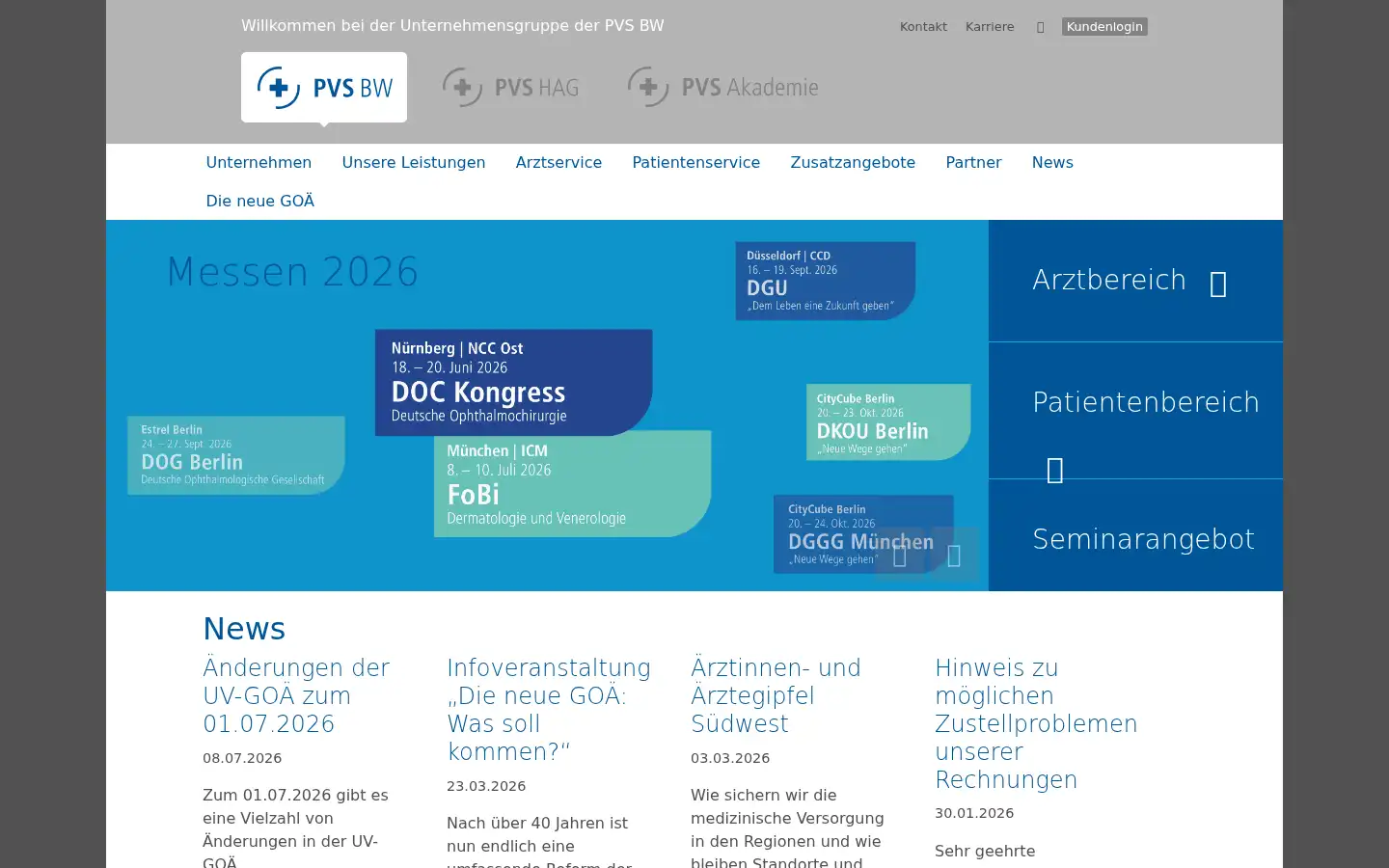
Task: Open the Die neue GOÄ menu item
Action: point(260,201)
